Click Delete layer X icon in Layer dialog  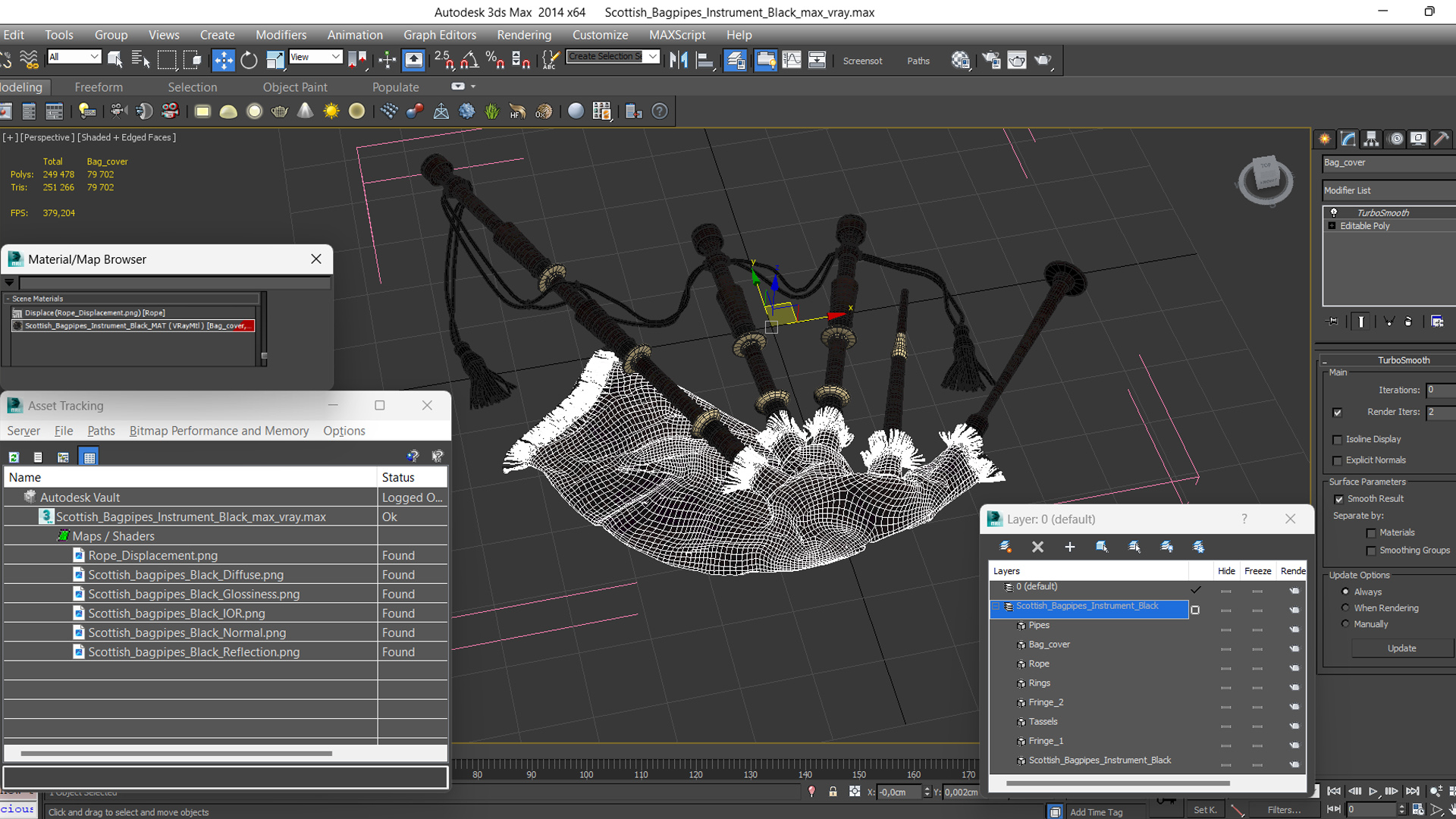(x=1038, y=547)
